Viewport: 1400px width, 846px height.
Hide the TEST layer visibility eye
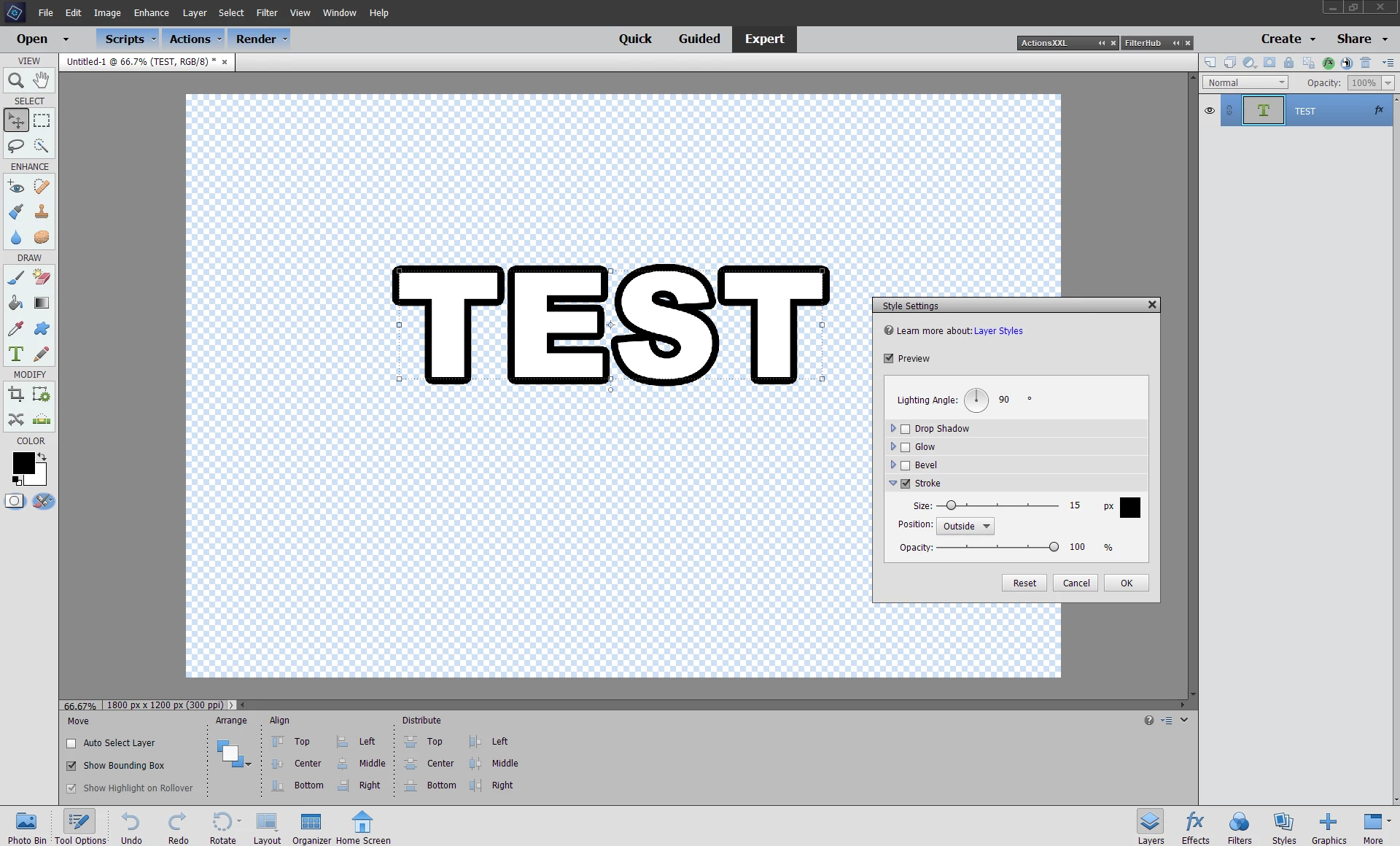pyautogui.click(x=1210, y=111)
